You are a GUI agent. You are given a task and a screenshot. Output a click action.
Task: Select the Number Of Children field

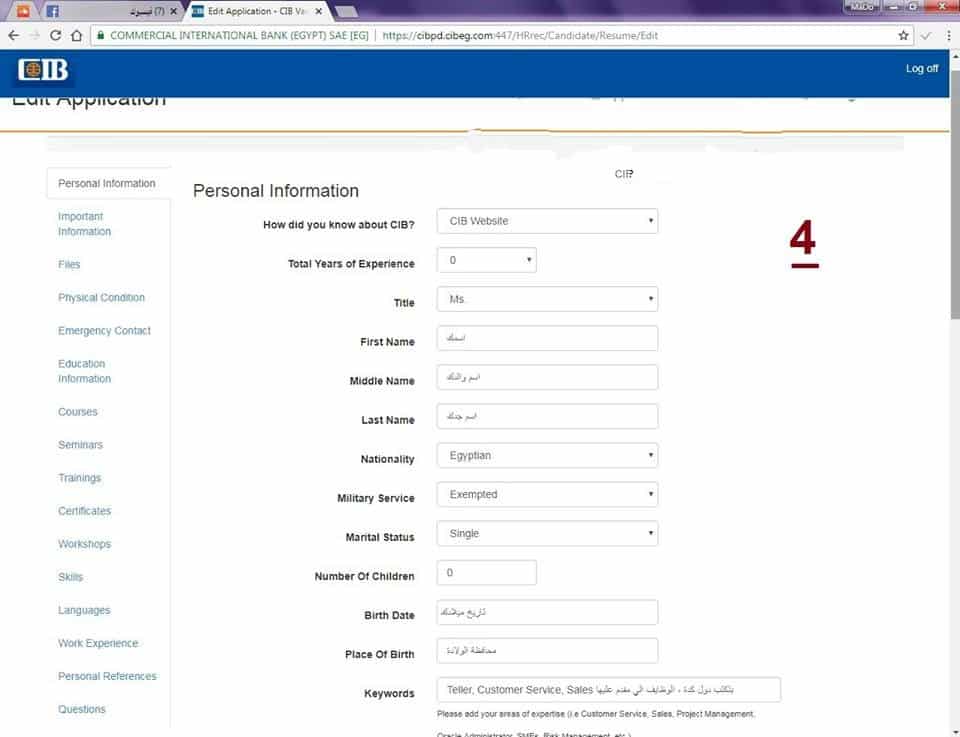click(x=487, y=573)
